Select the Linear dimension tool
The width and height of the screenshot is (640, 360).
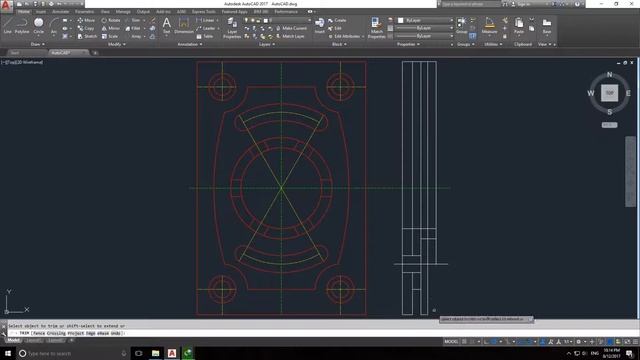click(205, 20)
